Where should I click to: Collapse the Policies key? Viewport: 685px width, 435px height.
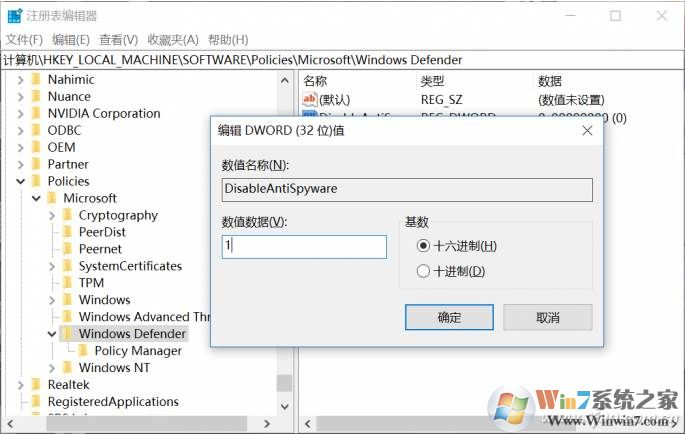pyautogui.click(x=21, y=181)
